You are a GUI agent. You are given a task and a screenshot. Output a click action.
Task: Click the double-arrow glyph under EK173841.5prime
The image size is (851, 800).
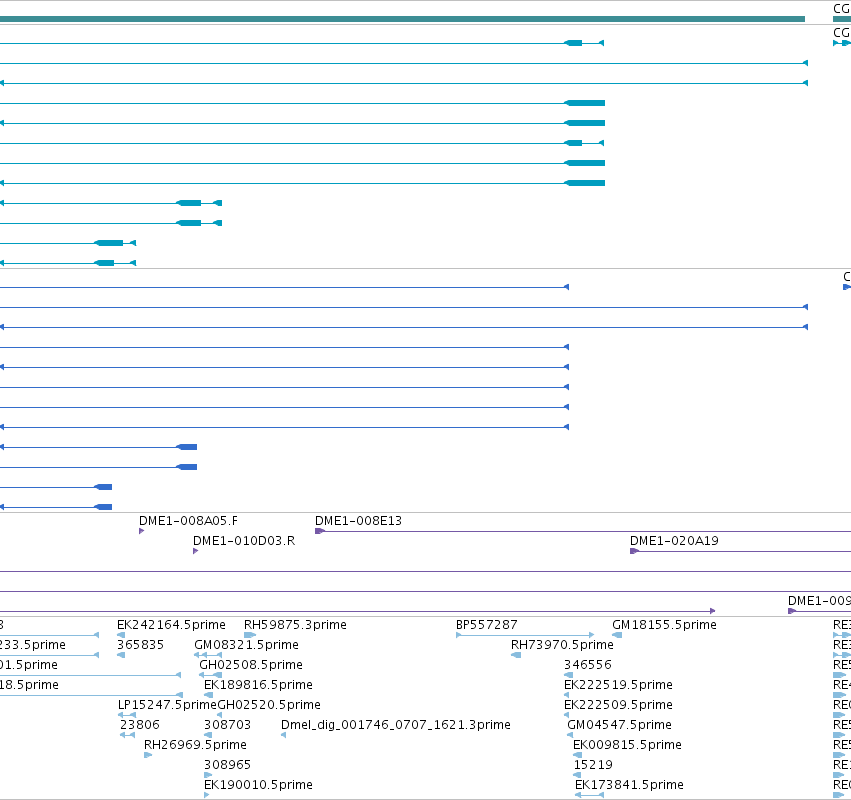[589, 795]
